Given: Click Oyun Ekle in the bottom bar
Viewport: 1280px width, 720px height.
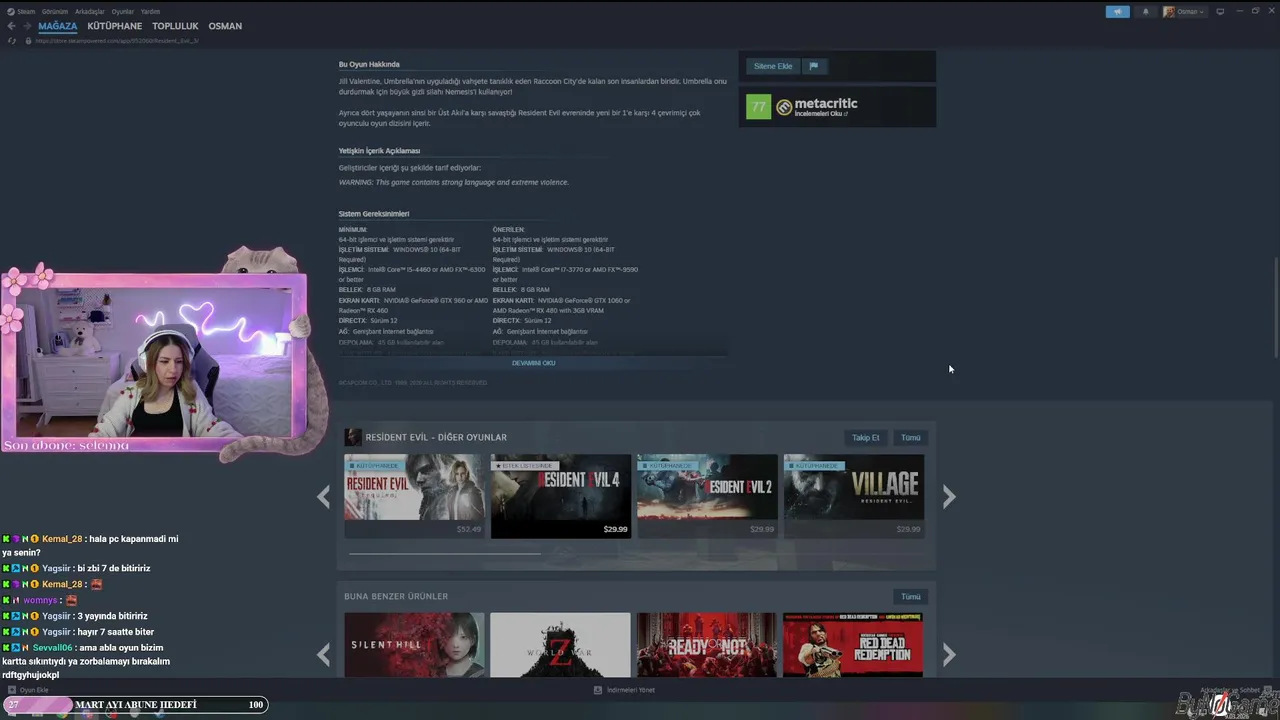Looking at the screenshot, I should click(x=34, y=690).
